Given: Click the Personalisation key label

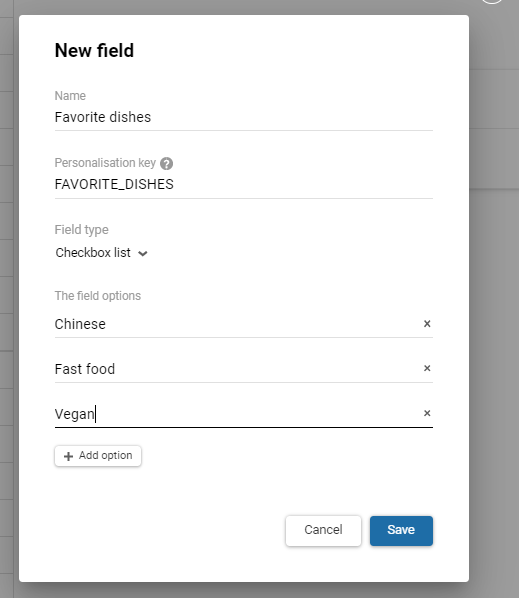Looking at the screenshot, I should click(105, 163).
